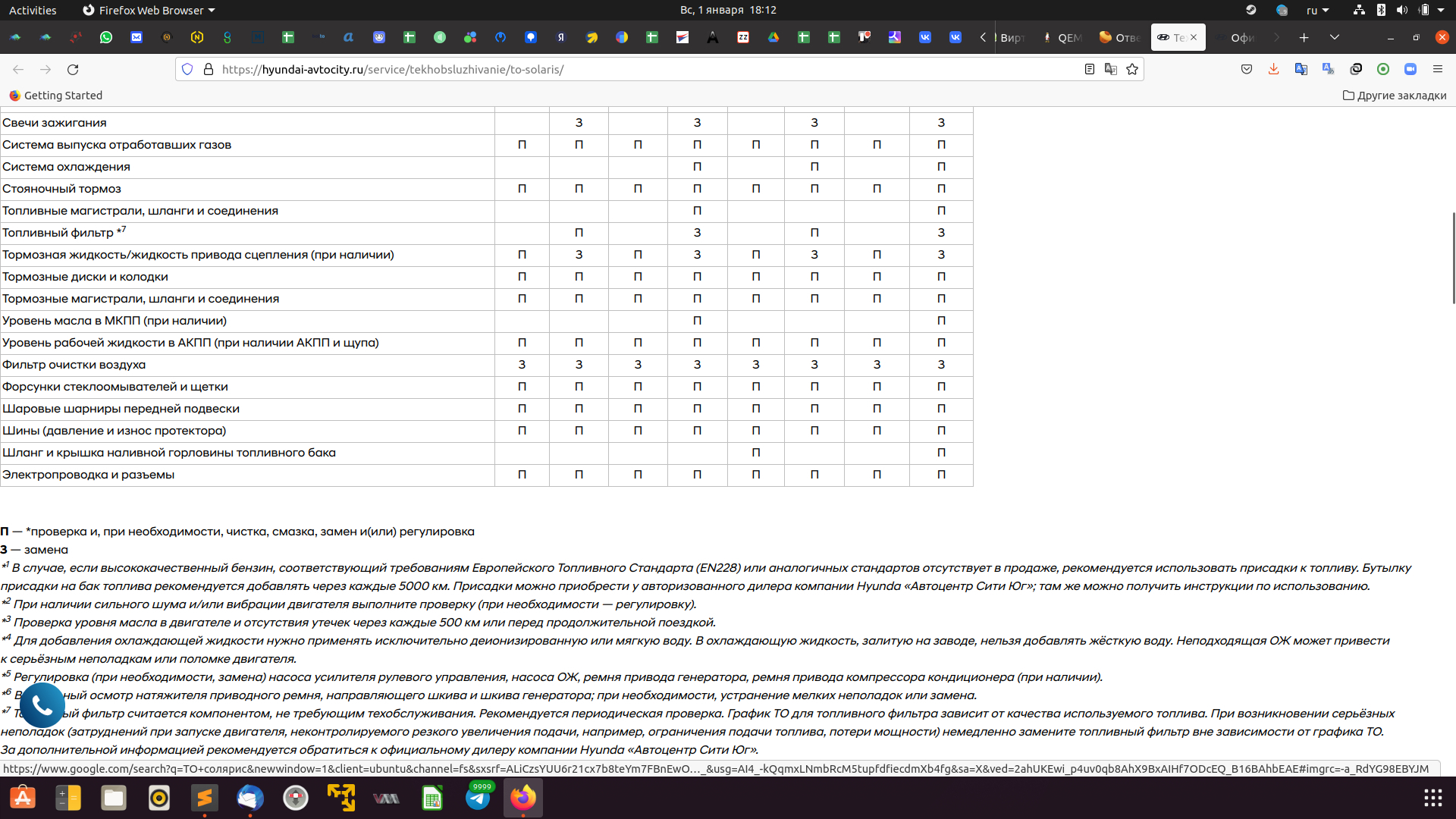Reload the current page
Screen dimensions: 1456x819
(x=73, y=69)
